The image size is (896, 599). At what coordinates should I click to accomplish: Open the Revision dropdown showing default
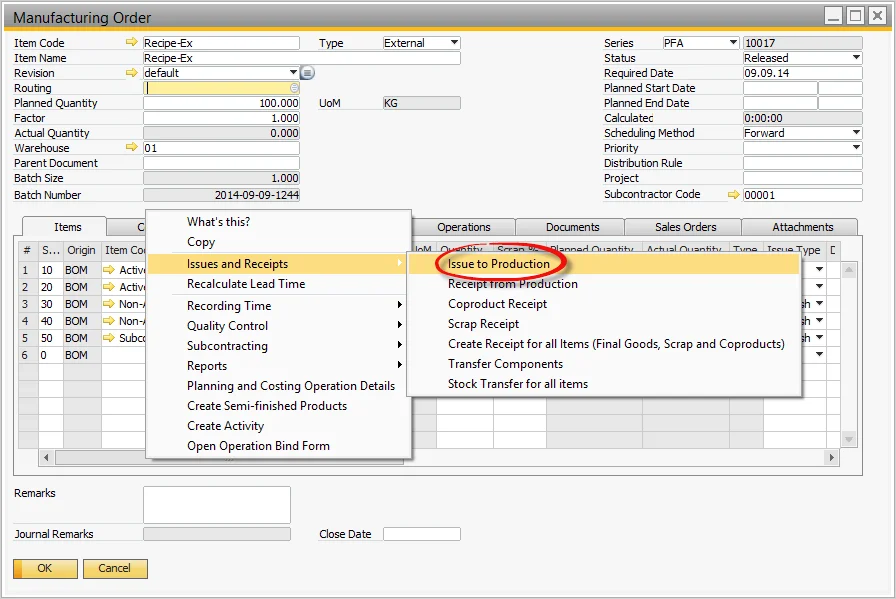click(x=293, y=73)
